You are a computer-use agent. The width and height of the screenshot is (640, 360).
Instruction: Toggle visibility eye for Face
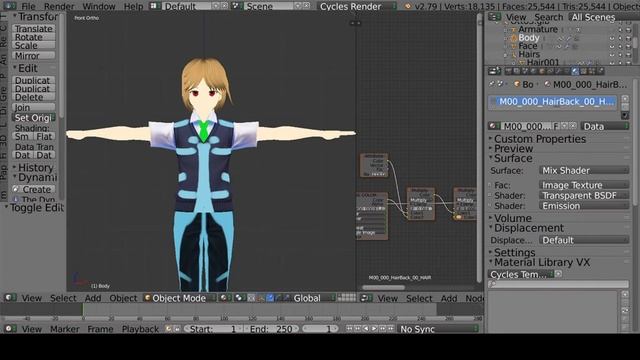coord(612,47)
